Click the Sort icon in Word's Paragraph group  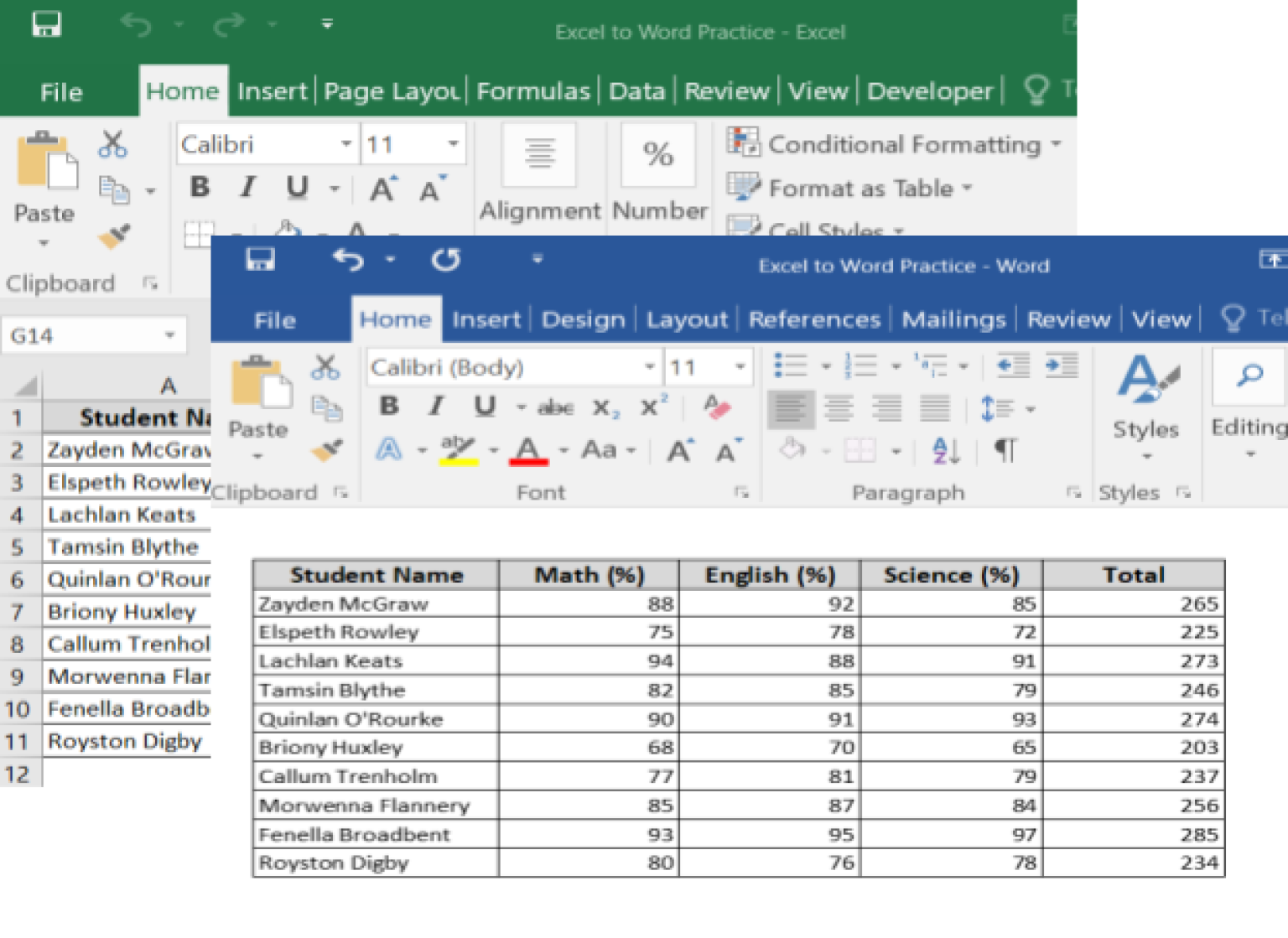pyautogui.click(x=947, y=450)
